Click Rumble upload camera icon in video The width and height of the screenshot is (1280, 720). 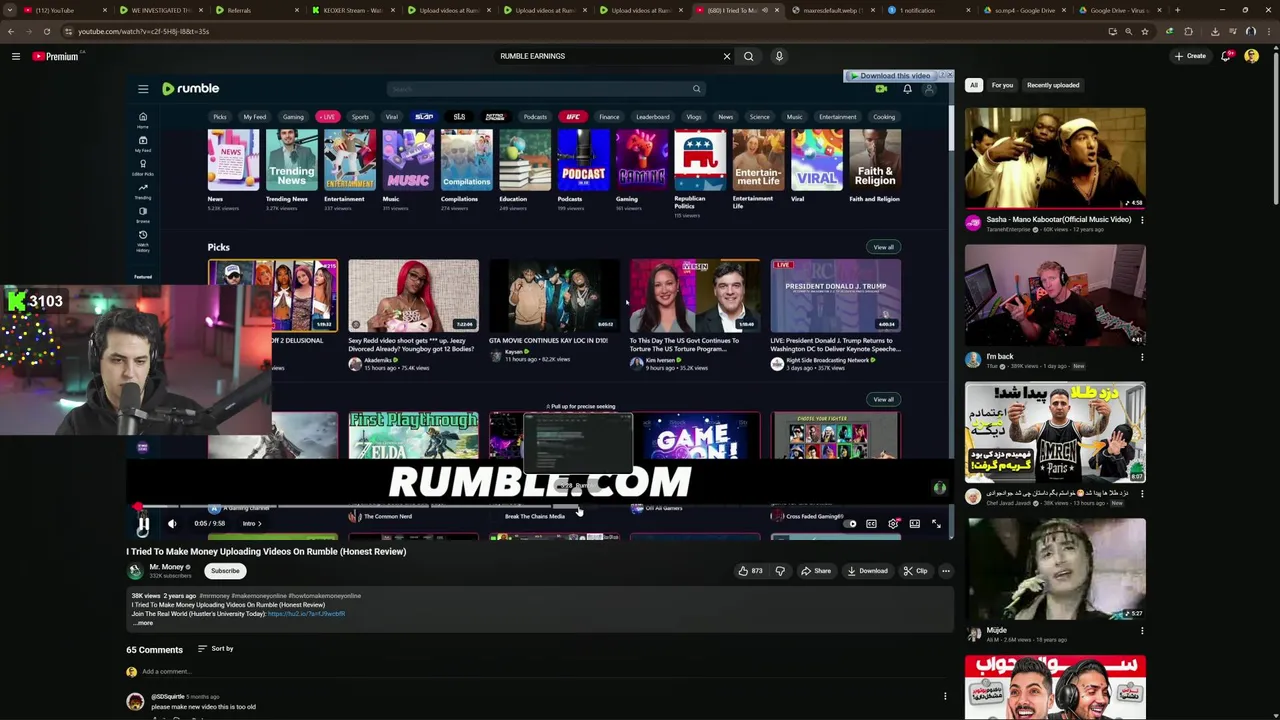pos(881,89)
